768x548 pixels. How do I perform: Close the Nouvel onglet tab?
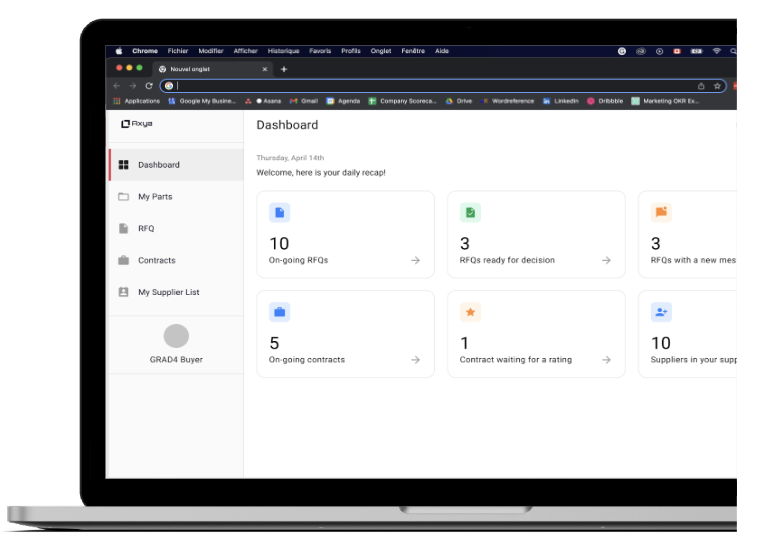264,69
